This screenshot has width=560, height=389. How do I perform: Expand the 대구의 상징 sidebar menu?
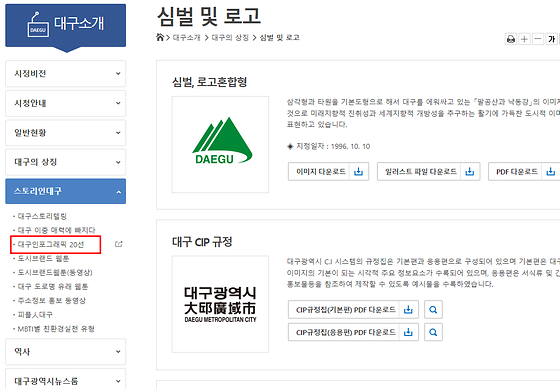[x=65, y=162]
